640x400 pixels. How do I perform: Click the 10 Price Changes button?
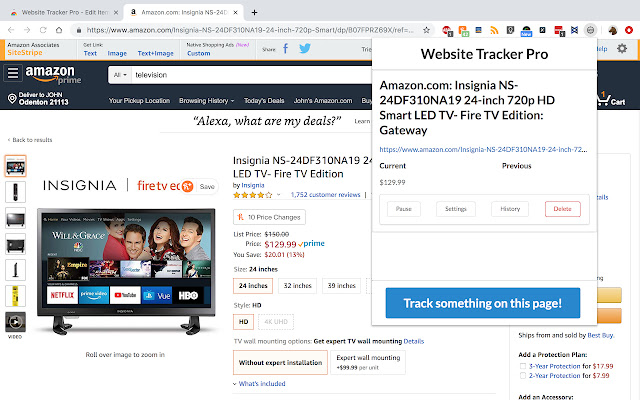269,217
